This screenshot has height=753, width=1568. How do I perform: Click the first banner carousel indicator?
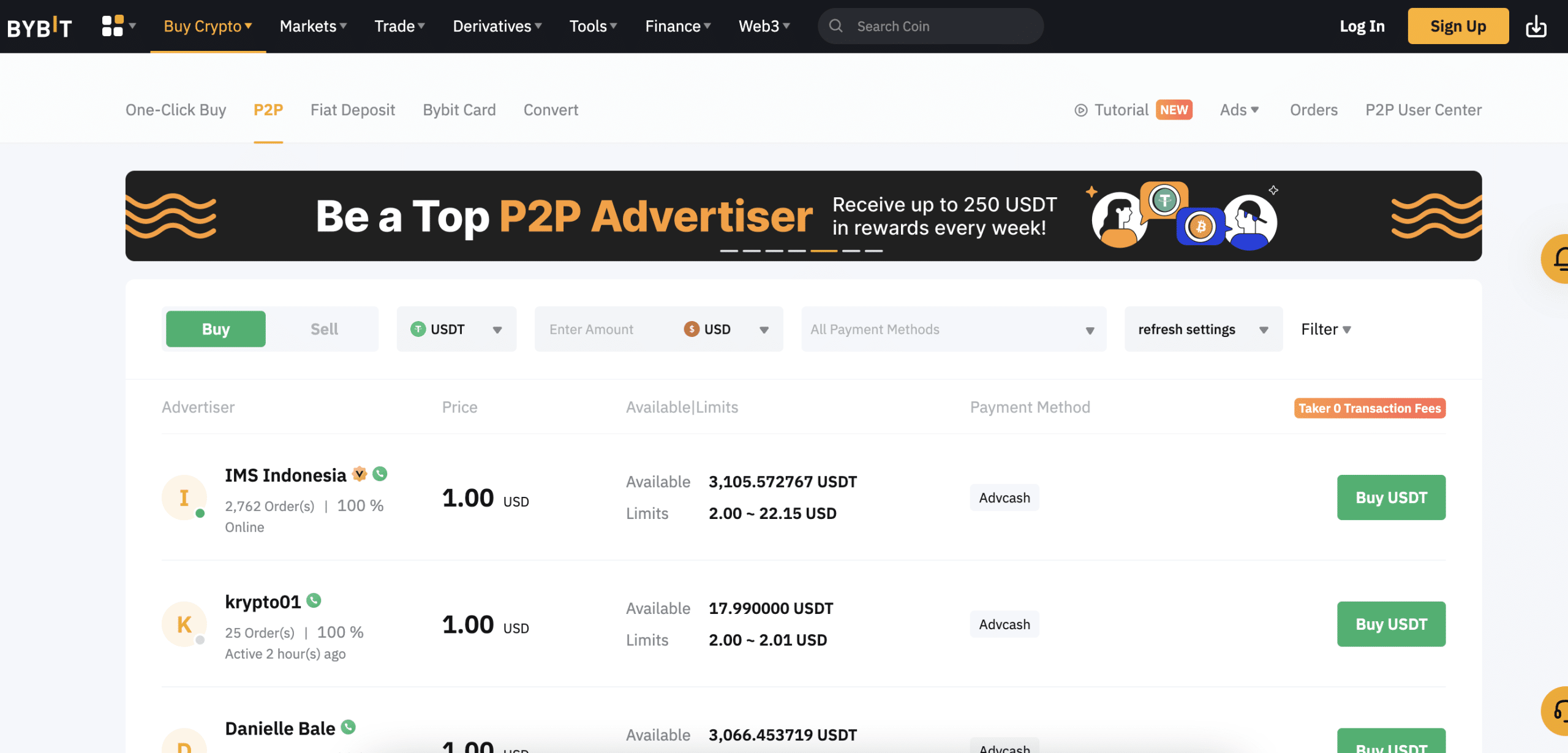729,251
